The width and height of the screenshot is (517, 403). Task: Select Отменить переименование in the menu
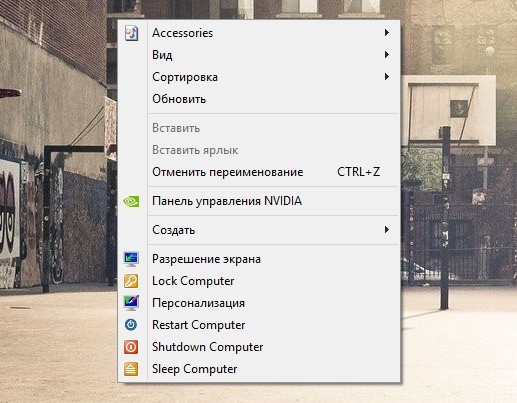pyautogui.click(x=259, y=172)
